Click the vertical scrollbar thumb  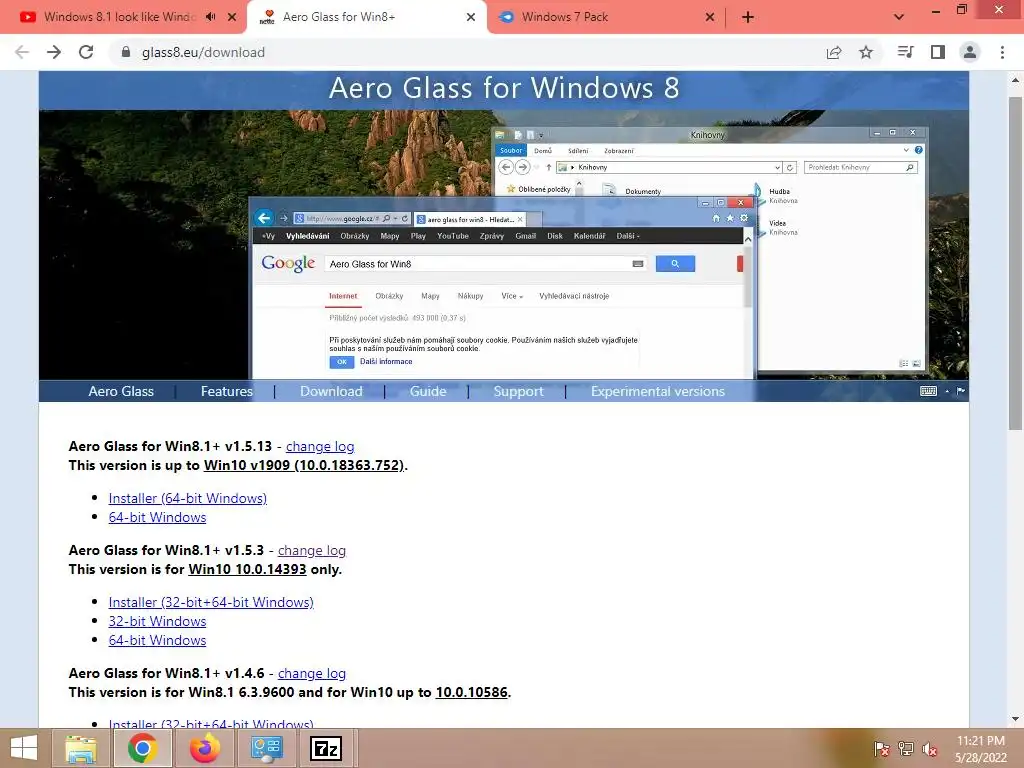[1015, 263]
